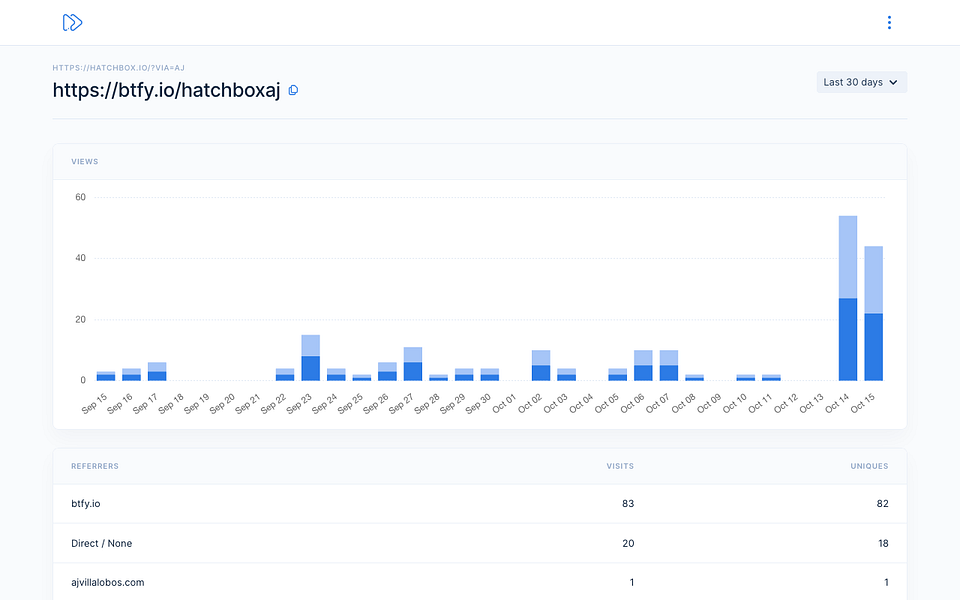Screen dimensions: 960x600
Task: Click the 60 y-axis label
Action: [x=81, y=197]
